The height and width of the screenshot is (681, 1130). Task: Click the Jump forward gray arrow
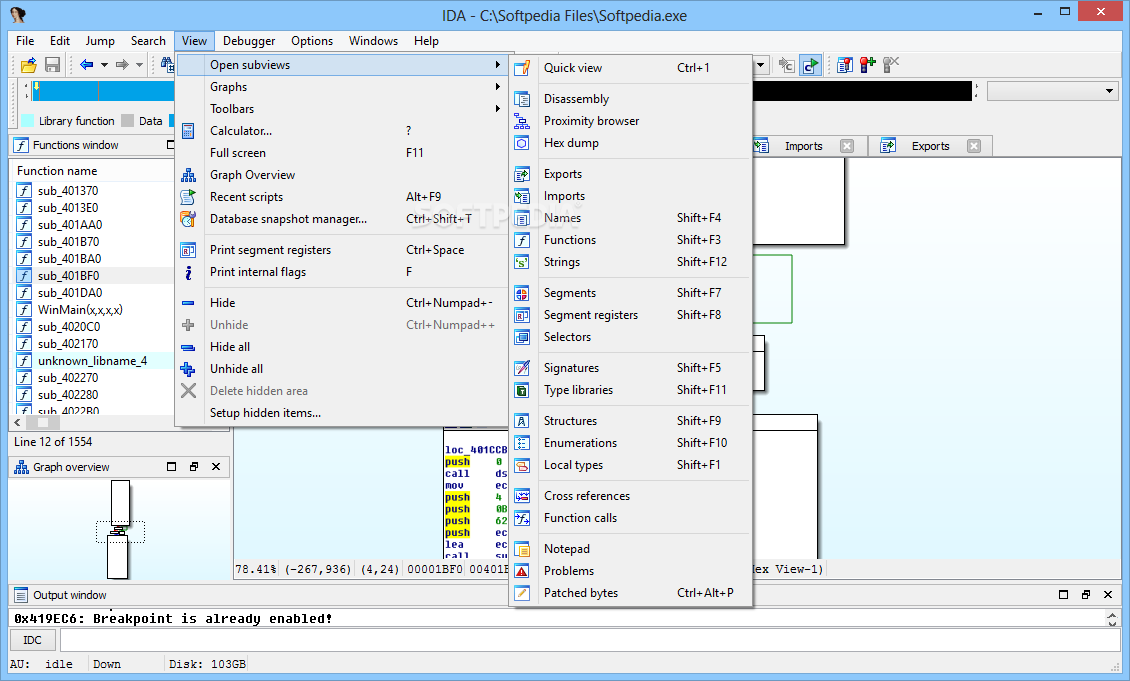[x=122, y=65]
